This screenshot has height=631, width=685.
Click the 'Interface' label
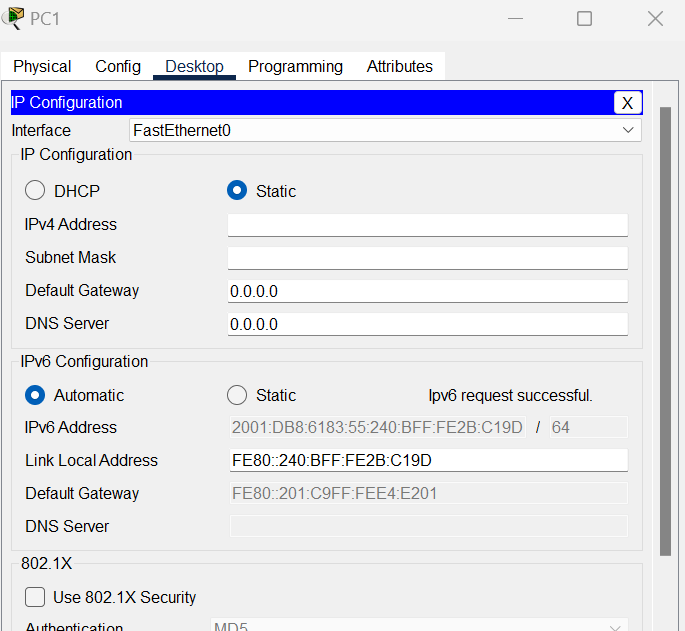point(41,131)
